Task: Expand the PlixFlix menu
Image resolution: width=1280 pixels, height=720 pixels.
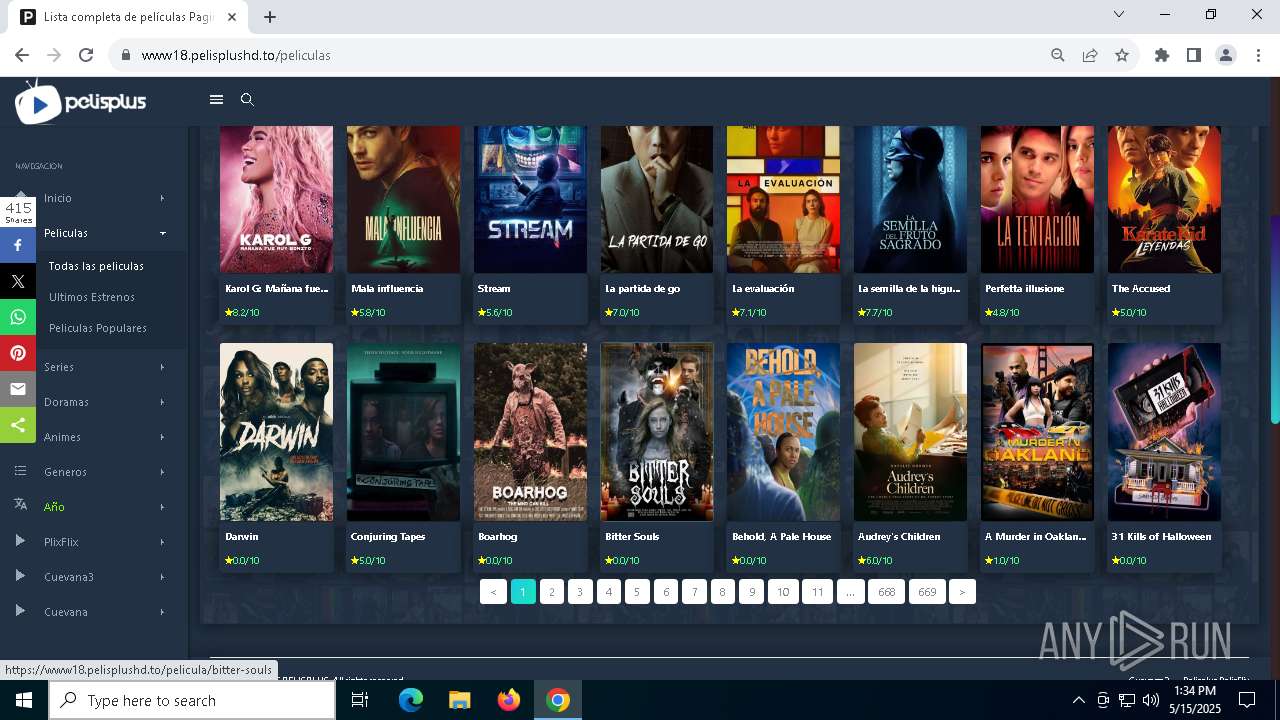Action: tap(94, 542)
